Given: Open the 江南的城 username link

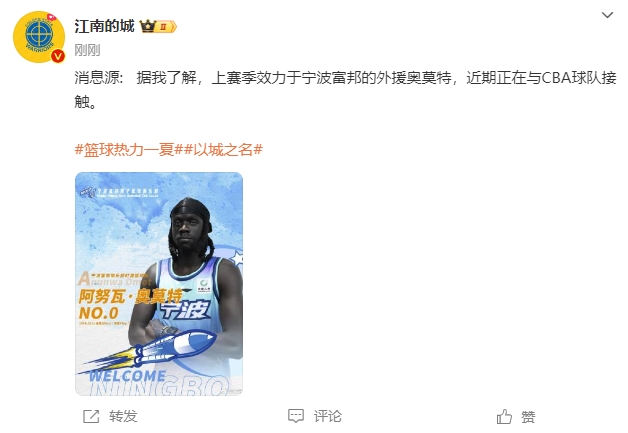Looking at the screenshot, I should 105,26.
